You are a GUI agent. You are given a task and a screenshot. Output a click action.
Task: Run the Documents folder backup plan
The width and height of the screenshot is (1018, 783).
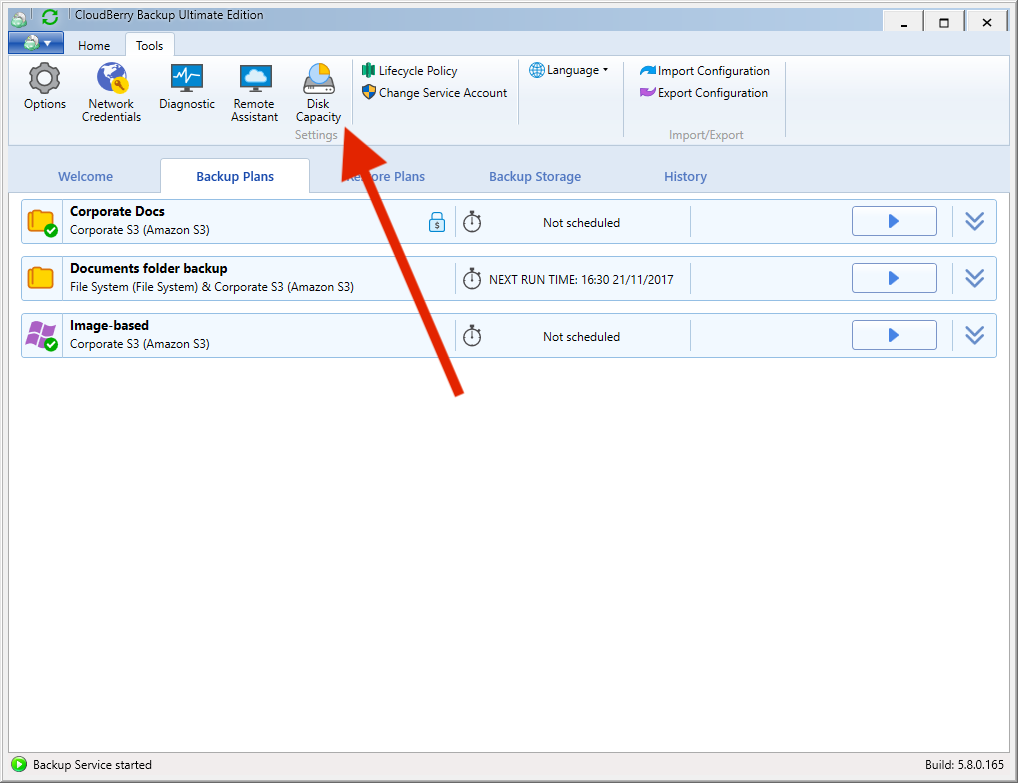894,278
